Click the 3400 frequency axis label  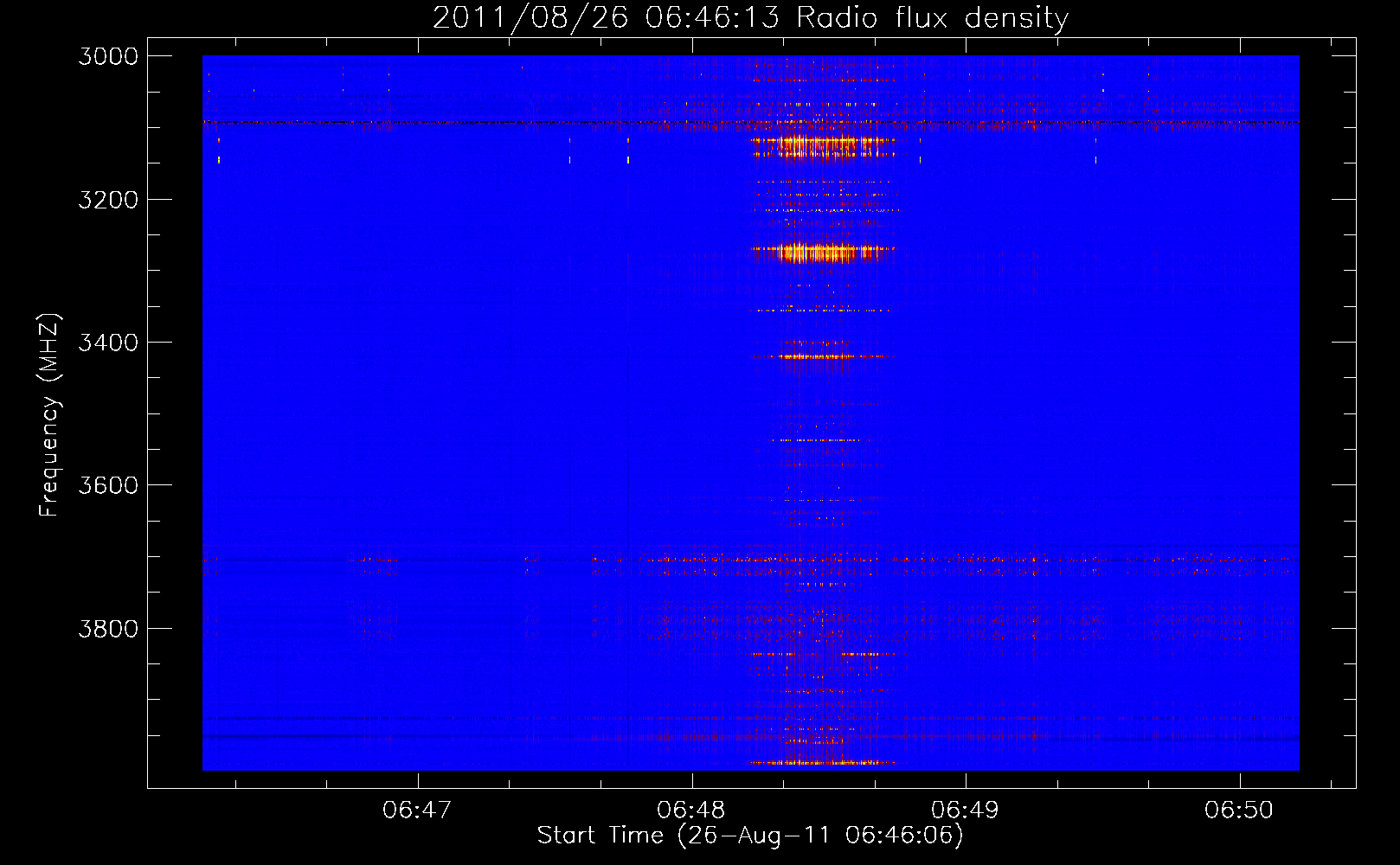(108, 343)
